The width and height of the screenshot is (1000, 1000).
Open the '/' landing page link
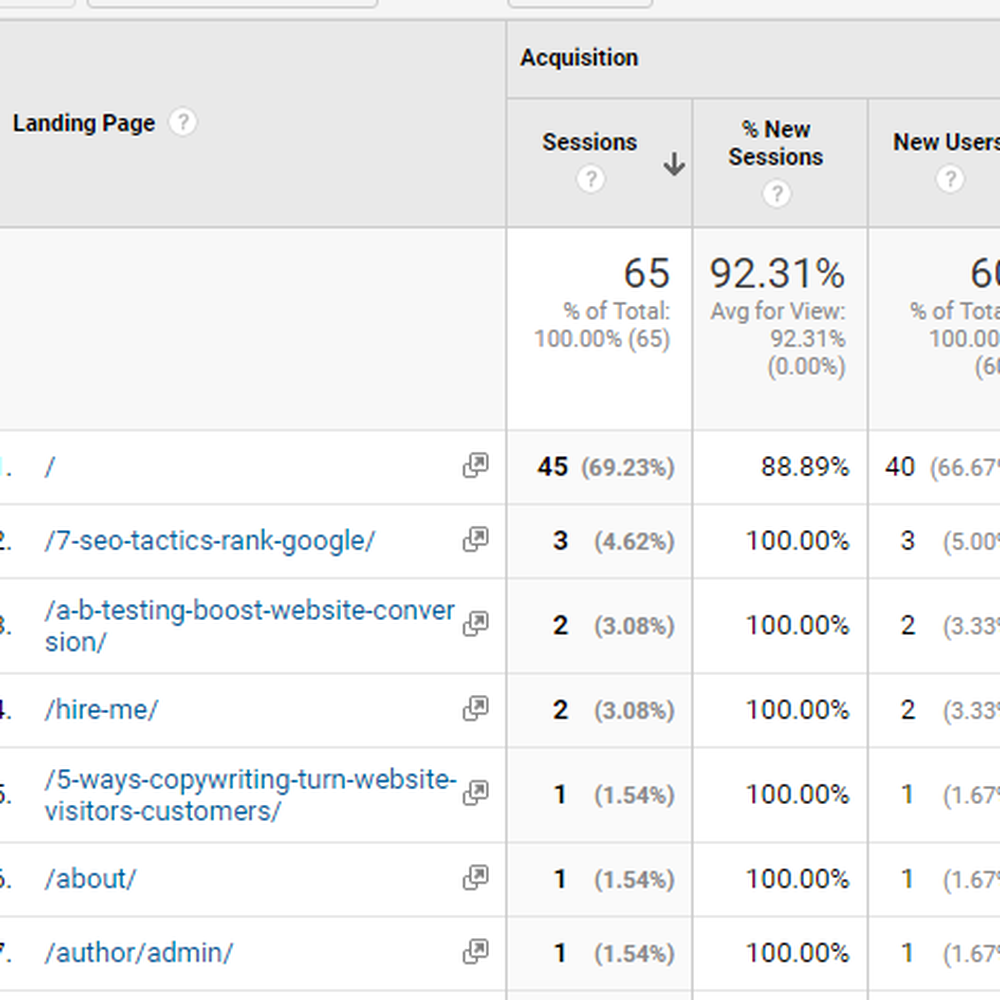click(x=50, y=467)
